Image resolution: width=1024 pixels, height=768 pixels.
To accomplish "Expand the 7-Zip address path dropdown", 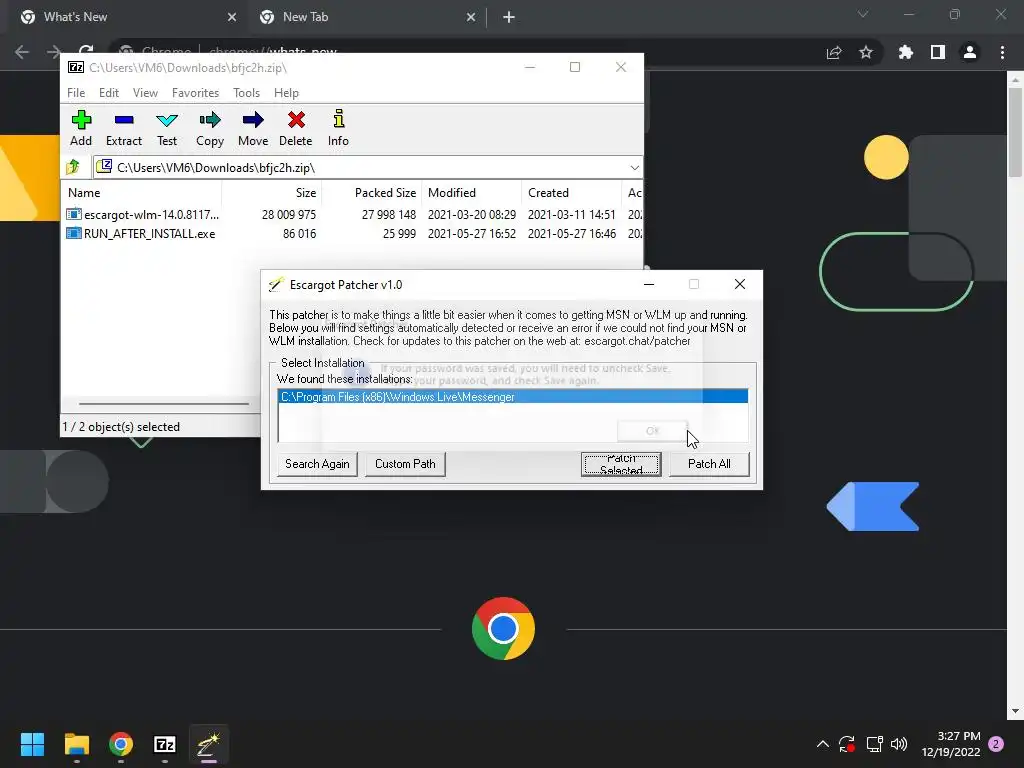I will [634, 168].
